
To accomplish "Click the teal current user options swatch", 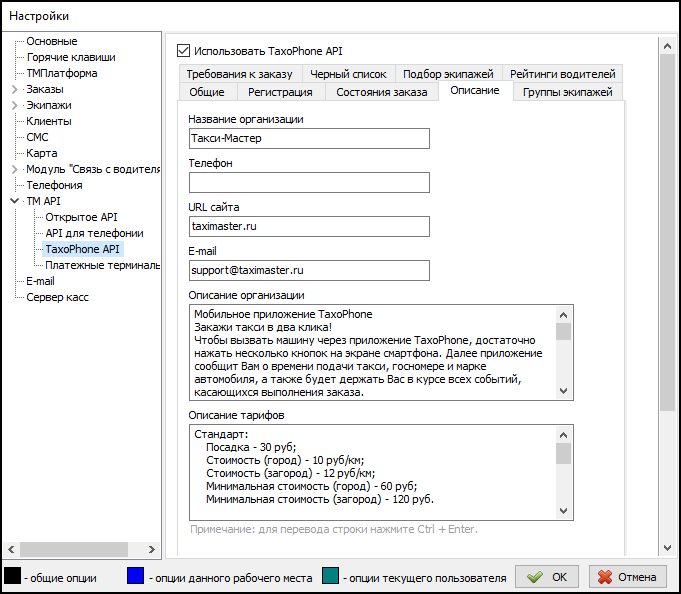I will (x=331, y=576).
